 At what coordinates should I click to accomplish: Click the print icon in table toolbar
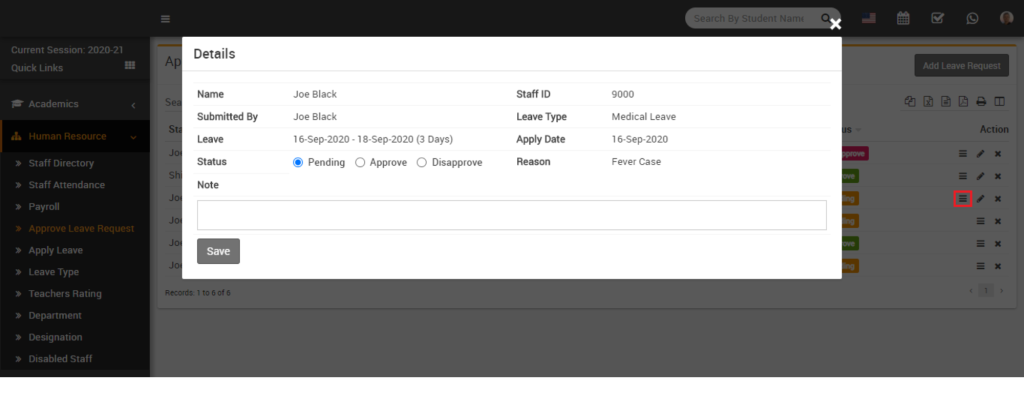(981, 101)
